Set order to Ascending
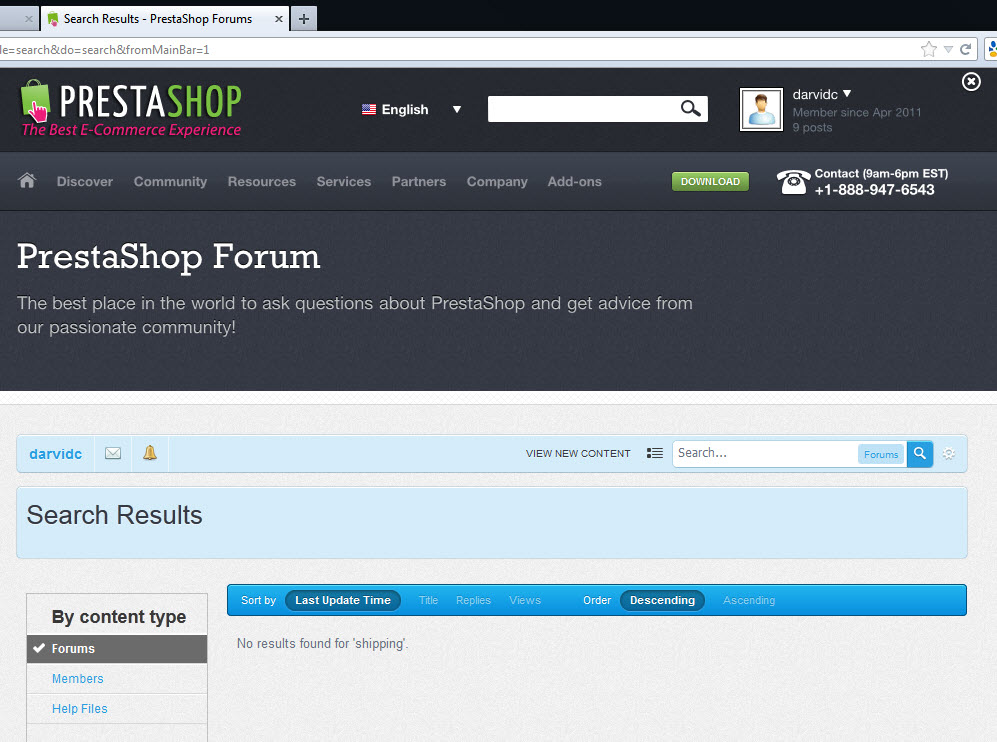This screenshot has height=742, width=997. tap(748, 600)
